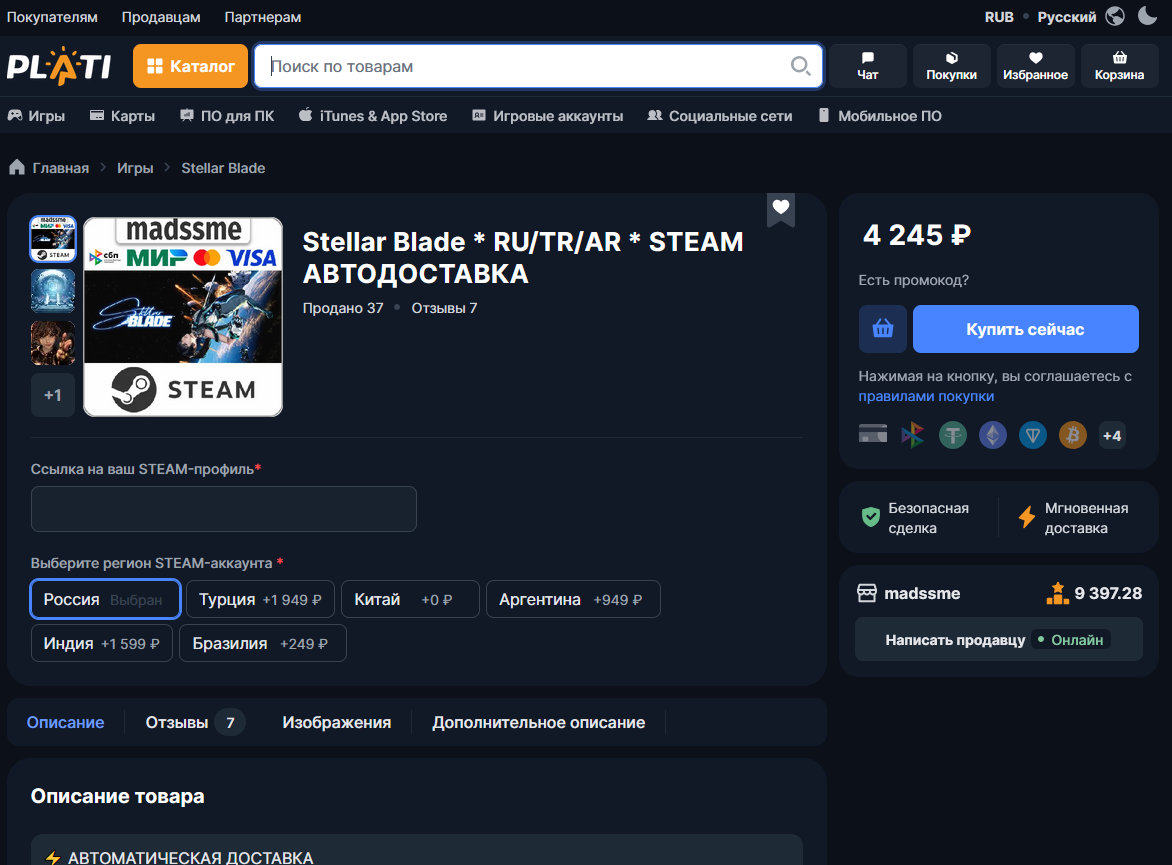Screen dimensions: 1172x865
Task: Open the Каталог catalog menu
Action: click(191, 66)
